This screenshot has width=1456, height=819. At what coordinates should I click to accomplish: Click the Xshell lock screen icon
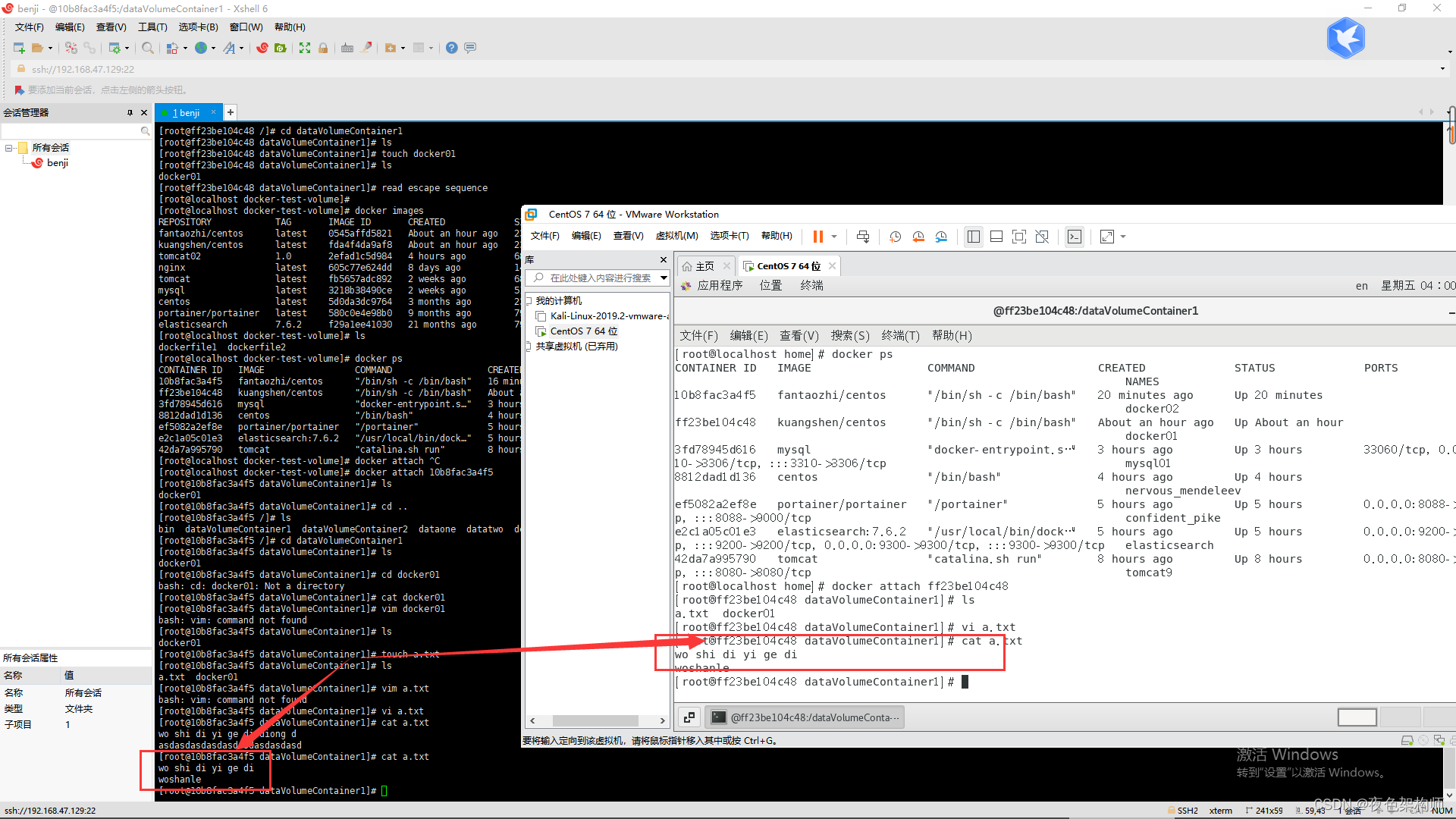tap(323, 48)
